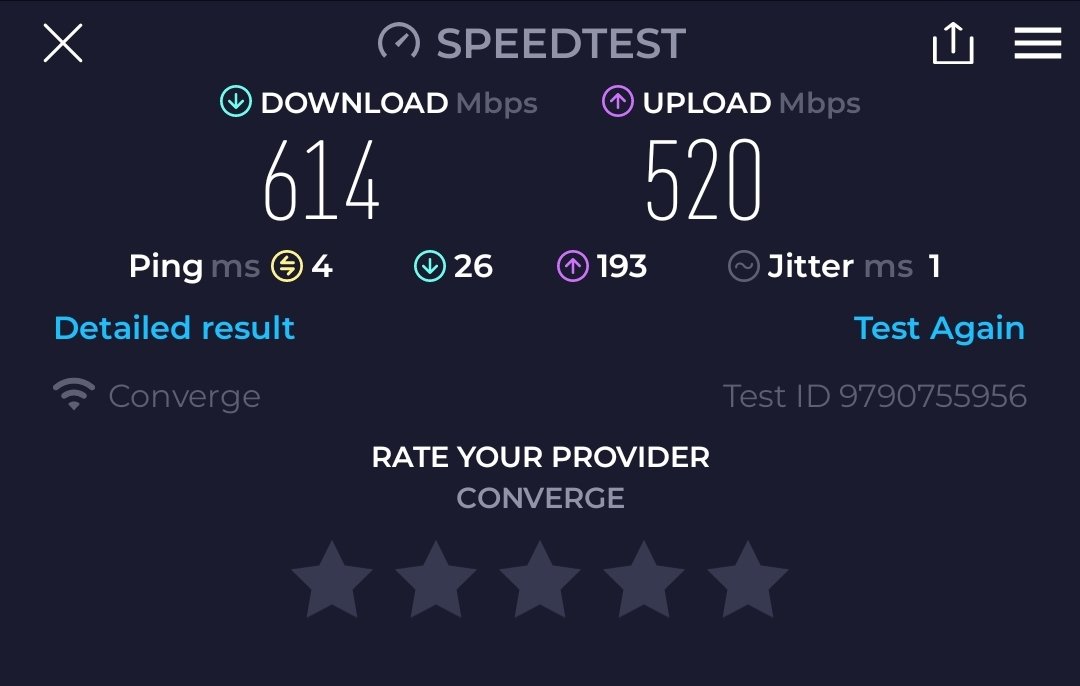Close the results with the X icon
This screenshot has width=1080, height=686.
63,43
